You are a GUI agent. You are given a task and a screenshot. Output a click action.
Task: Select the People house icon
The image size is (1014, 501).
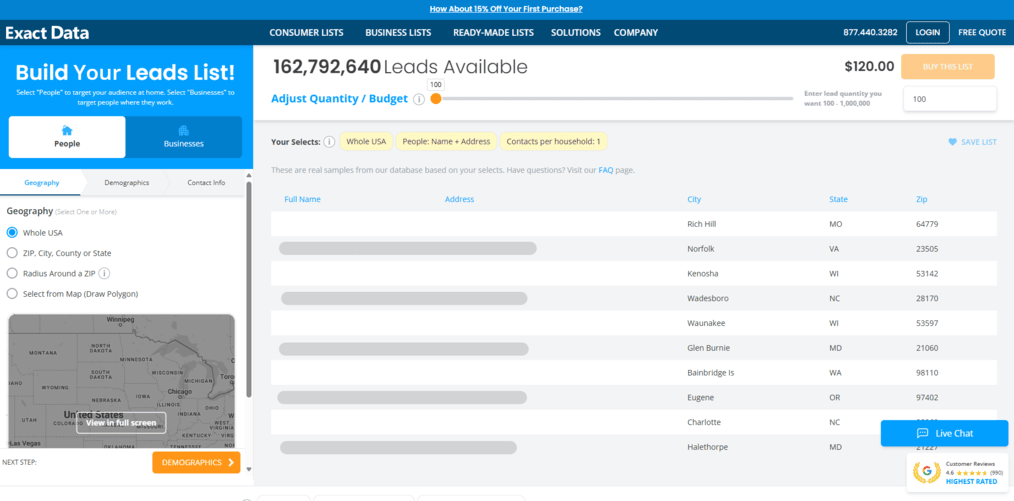67,130
